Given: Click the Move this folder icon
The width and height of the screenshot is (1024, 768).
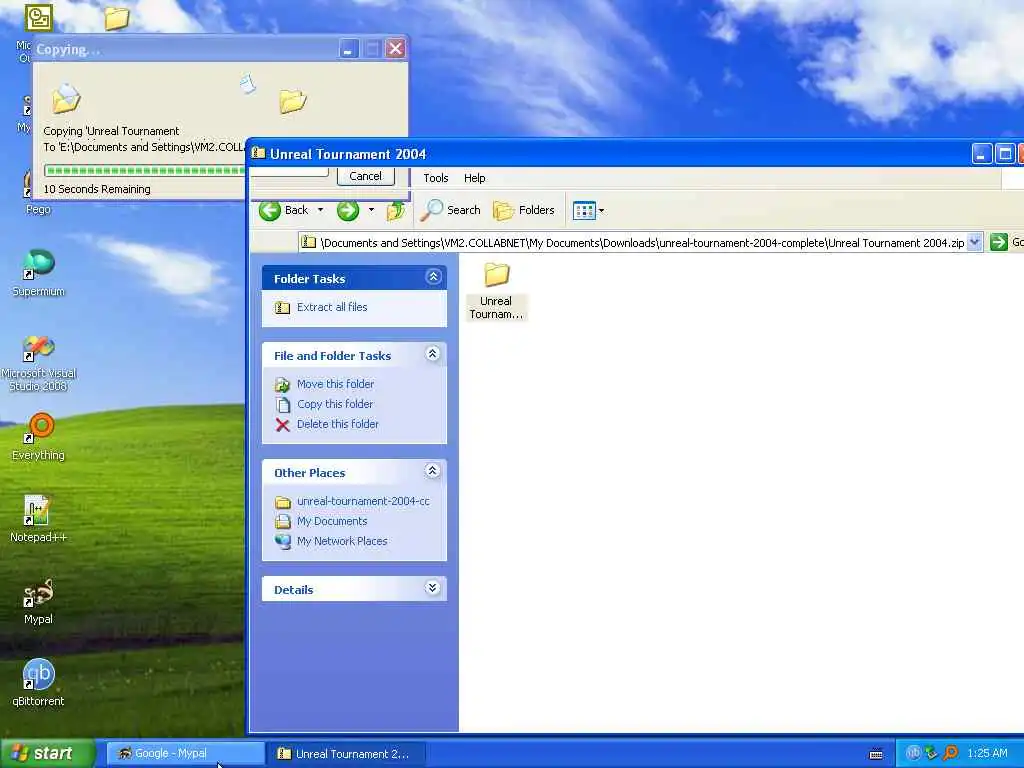Looking at the screenshot, I should [x=282, y=385].
